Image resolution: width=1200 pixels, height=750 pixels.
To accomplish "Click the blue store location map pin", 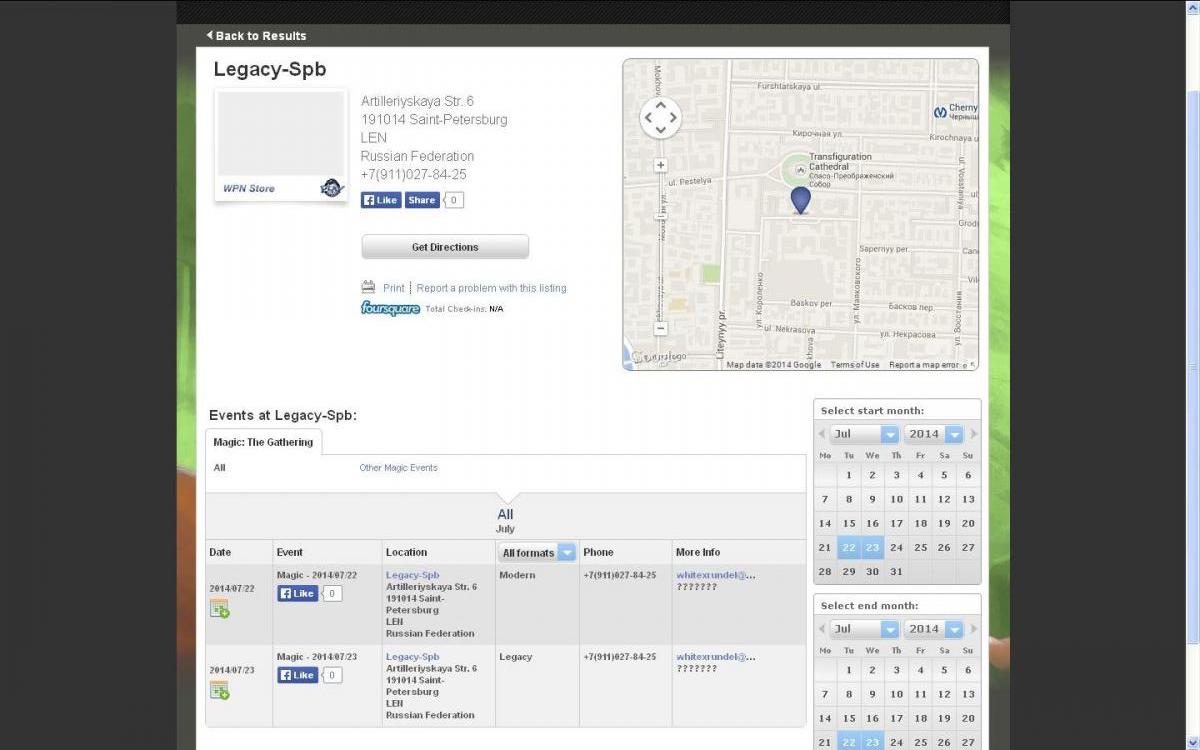I will pyautogui.click(x=800, y=200).
